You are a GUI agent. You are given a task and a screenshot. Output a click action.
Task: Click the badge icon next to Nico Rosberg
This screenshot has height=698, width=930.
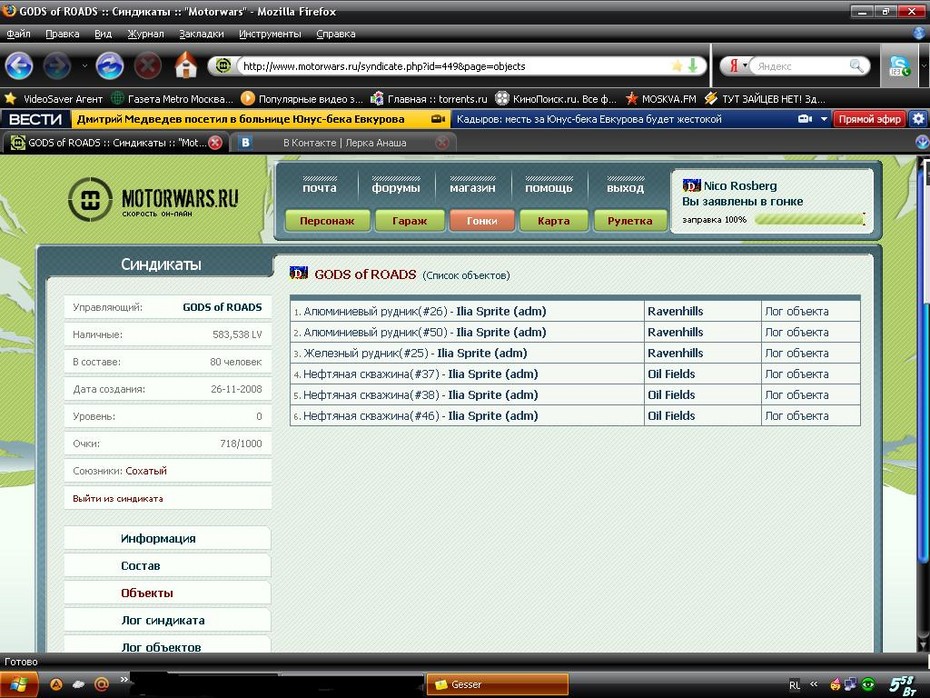[x=692, y=186]
